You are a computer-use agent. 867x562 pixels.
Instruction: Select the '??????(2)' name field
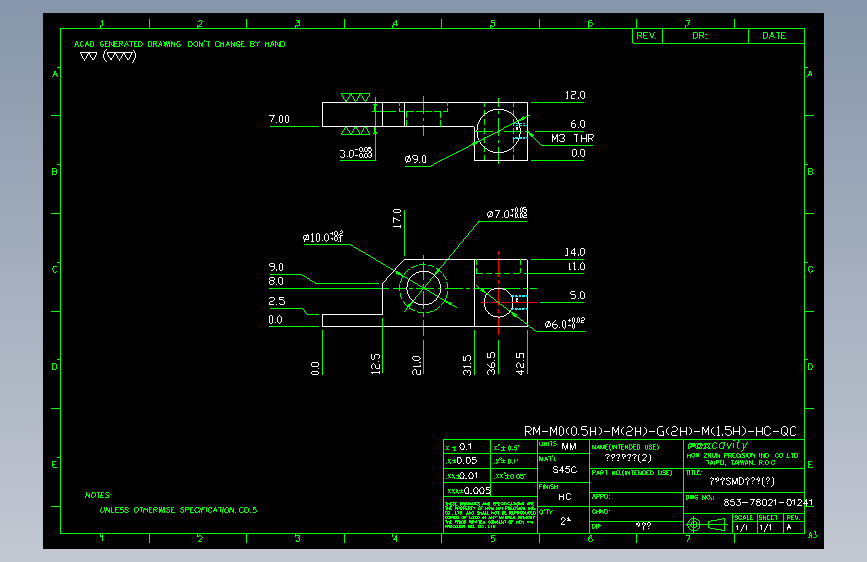click(x=628, y=458)
